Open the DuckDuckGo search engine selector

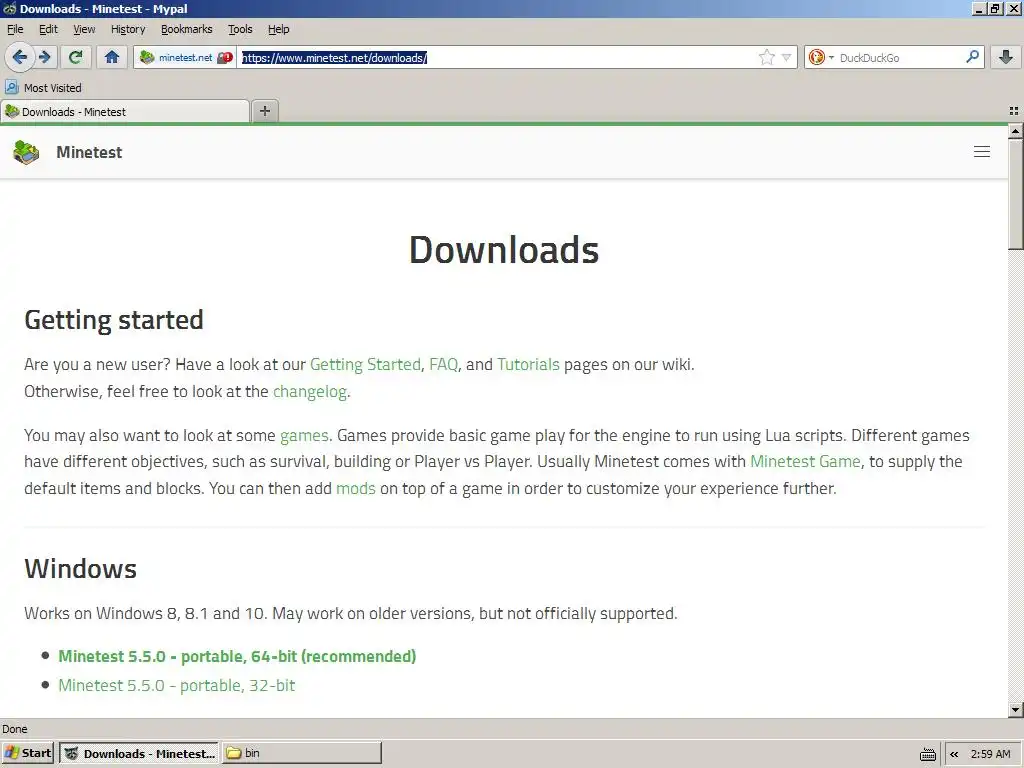[x=820, y=57]
